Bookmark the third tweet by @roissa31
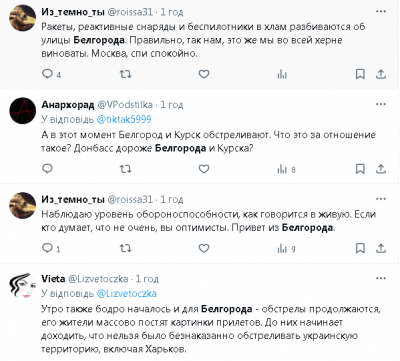 tap(360, 248)
